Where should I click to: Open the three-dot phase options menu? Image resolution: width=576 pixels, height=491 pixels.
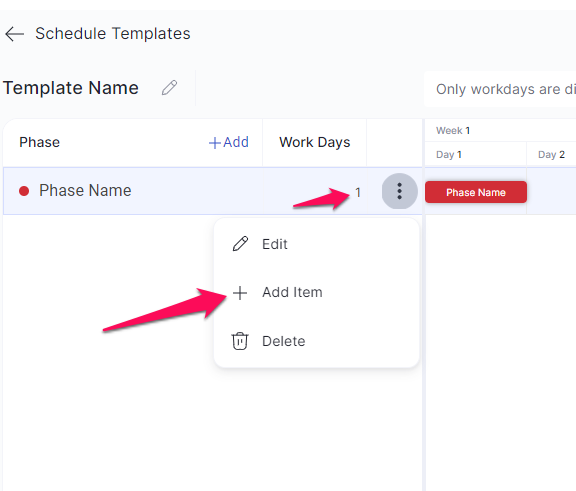pos(399,191)
